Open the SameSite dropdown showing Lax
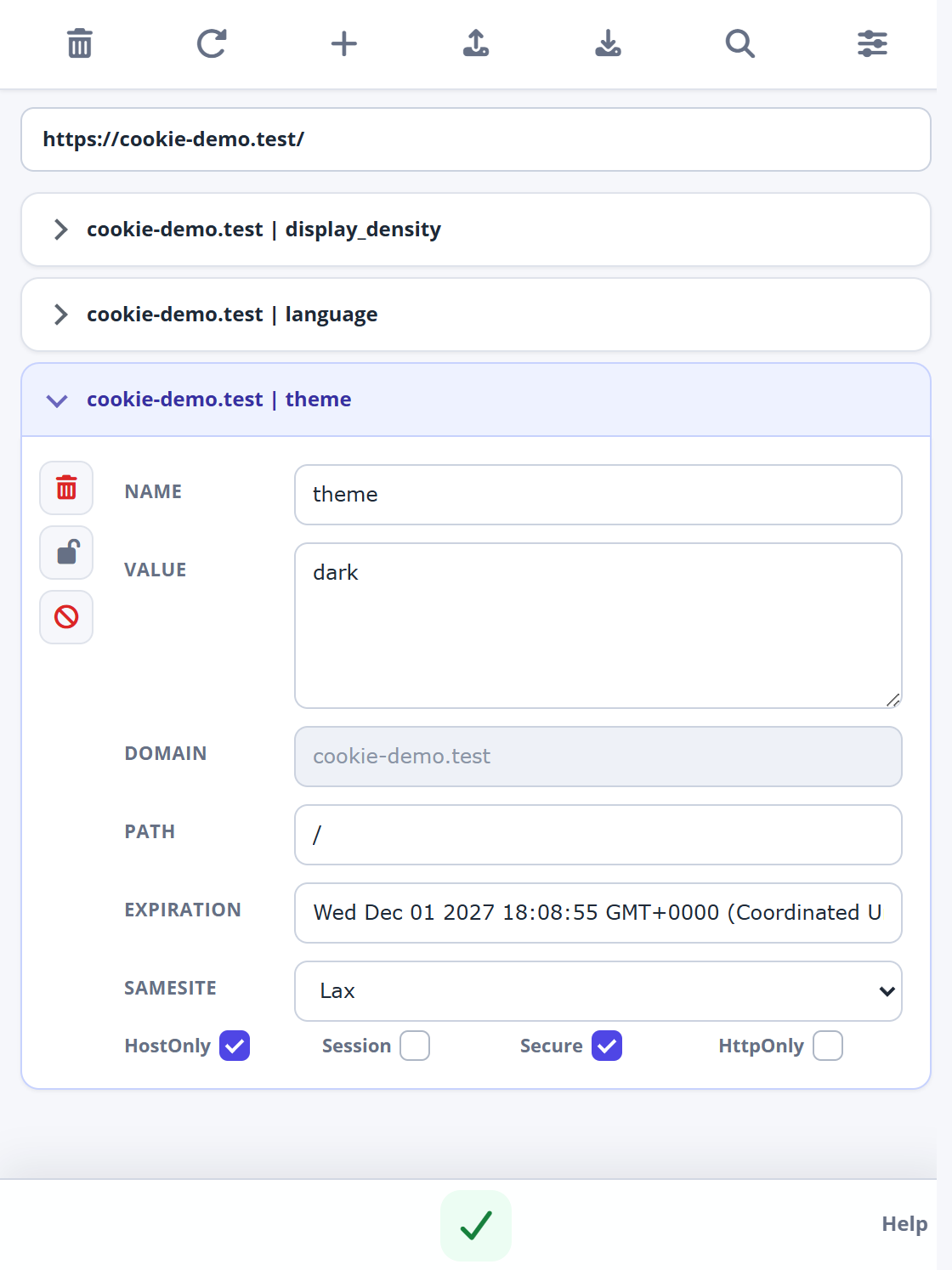 (598, 991)
